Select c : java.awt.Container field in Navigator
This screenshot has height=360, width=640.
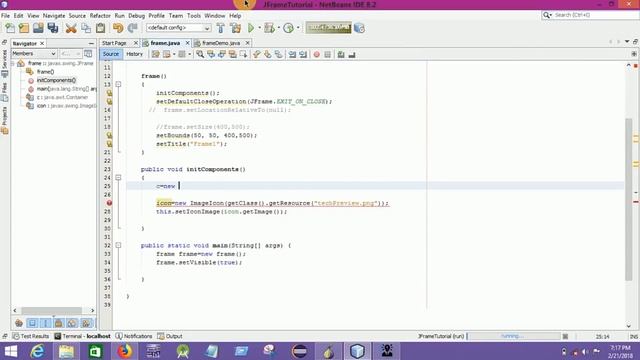(62, 97)
